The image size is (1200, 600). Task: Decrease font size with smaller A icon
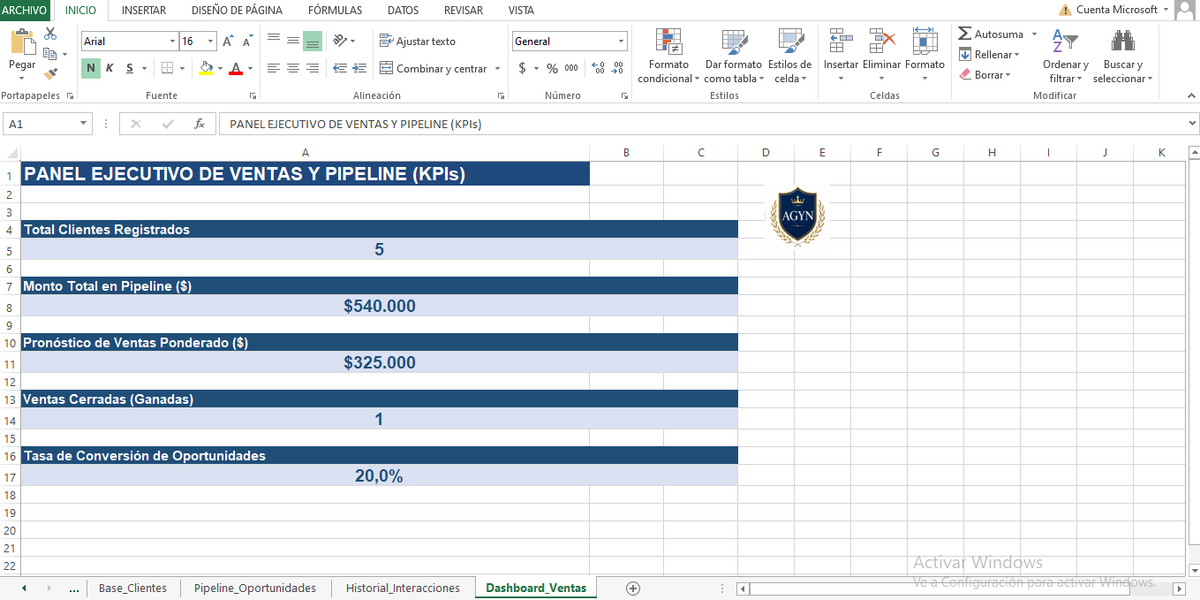click(246, 41)
